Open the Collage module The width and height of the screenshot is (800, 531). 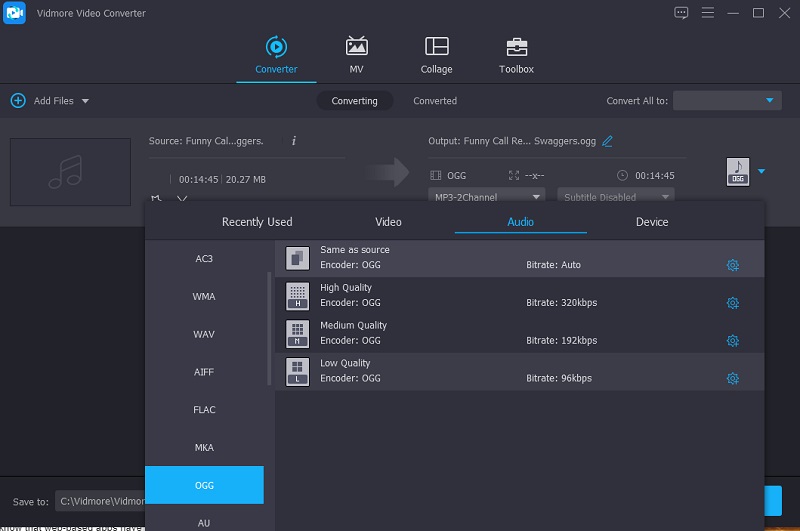(x=436, y=55)
